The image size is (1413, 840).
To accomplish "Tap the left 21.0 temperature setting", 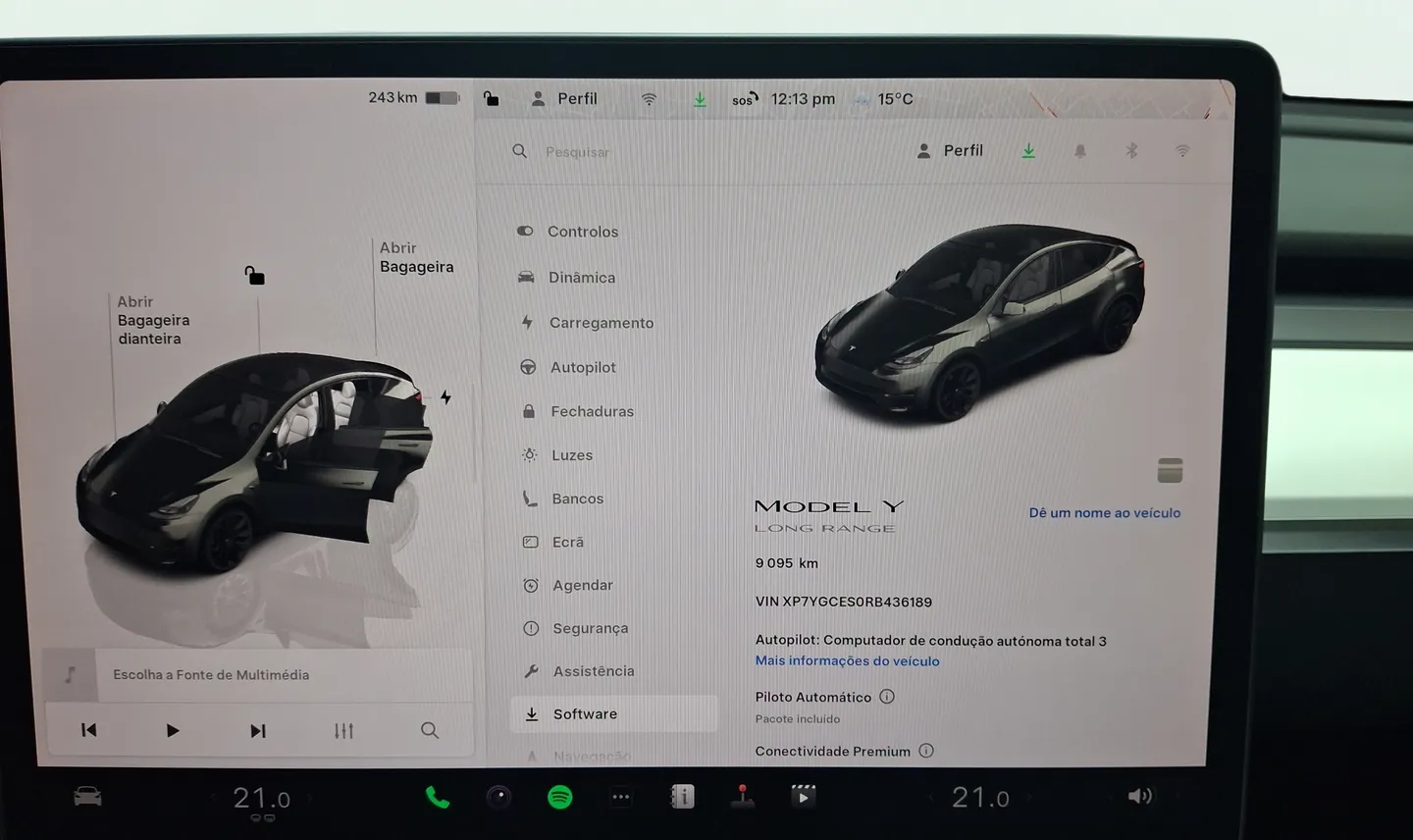I will pyautogui.click(x=261, y=799).
